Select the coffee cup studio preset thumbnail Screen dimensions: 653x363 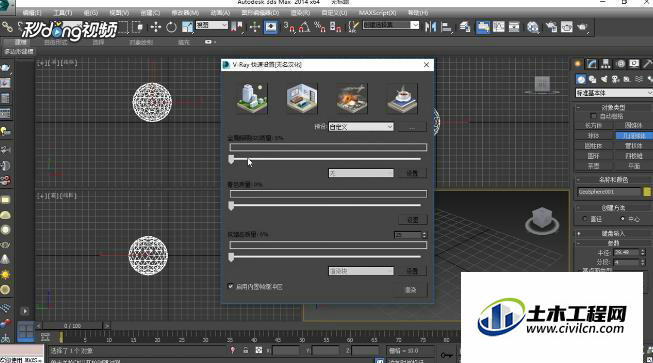402,98
